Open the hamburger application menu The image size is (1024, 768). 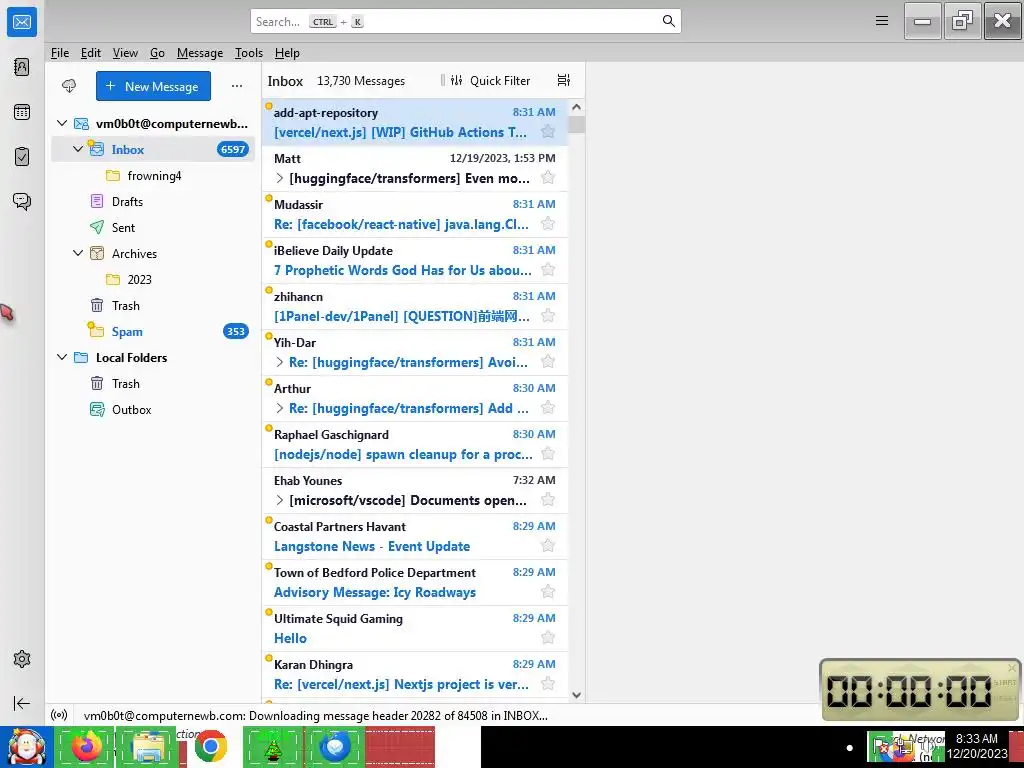882,21
